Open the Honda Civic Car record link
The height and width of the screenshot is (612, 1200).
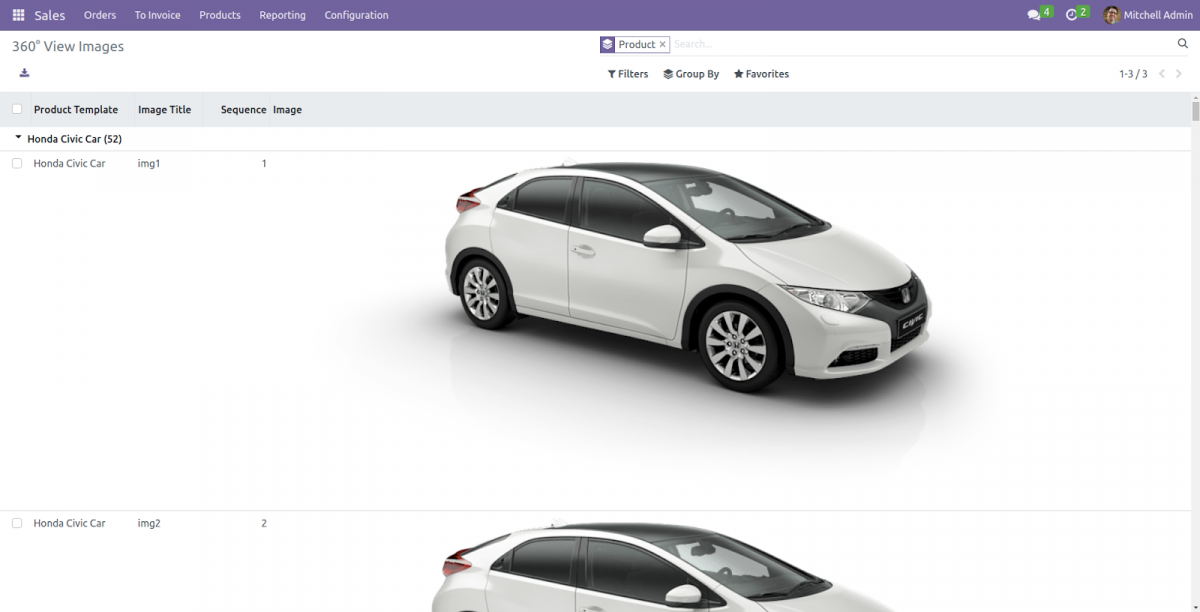coord(69,162)
